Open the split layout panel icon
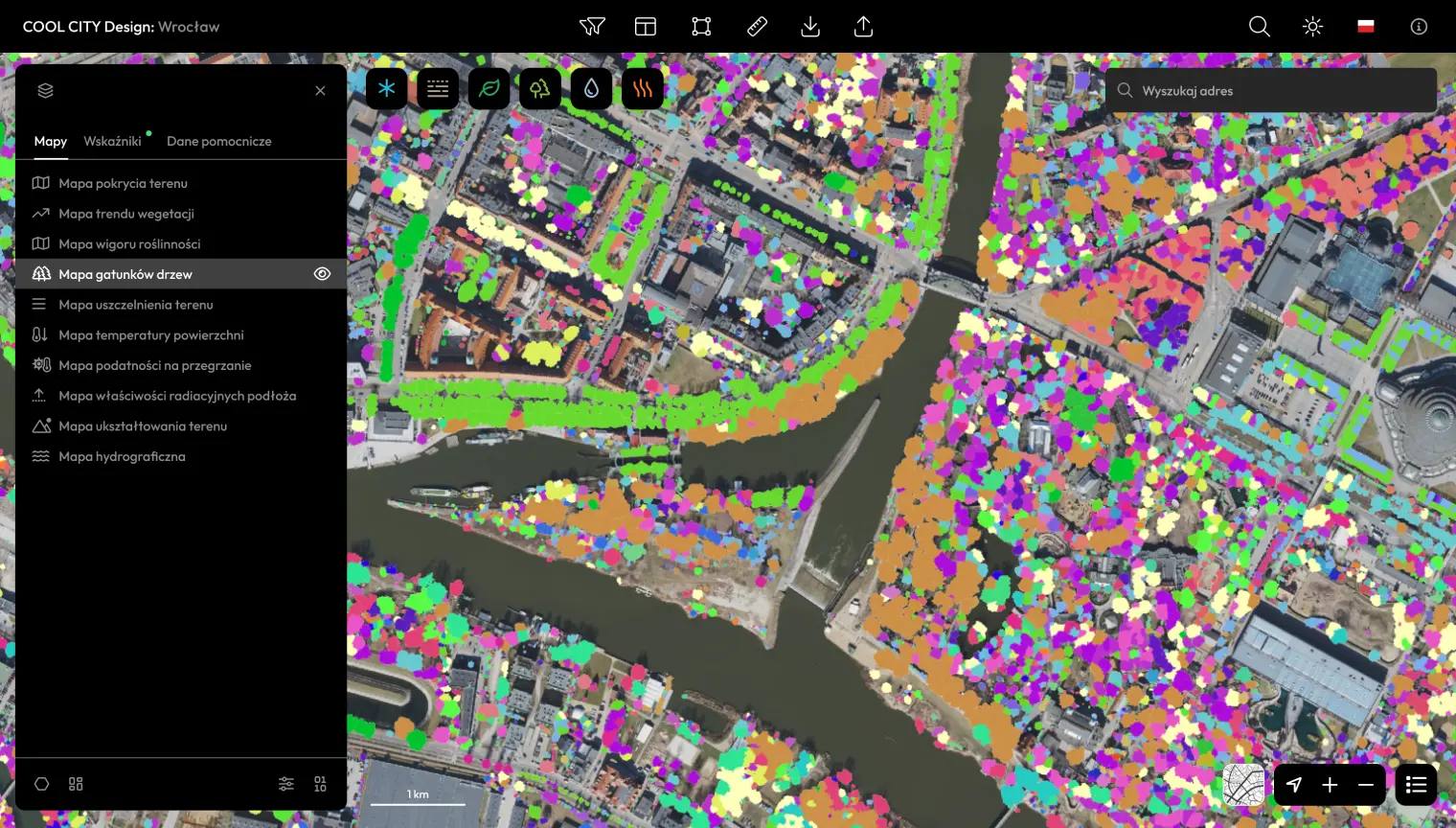 [646, 27]
